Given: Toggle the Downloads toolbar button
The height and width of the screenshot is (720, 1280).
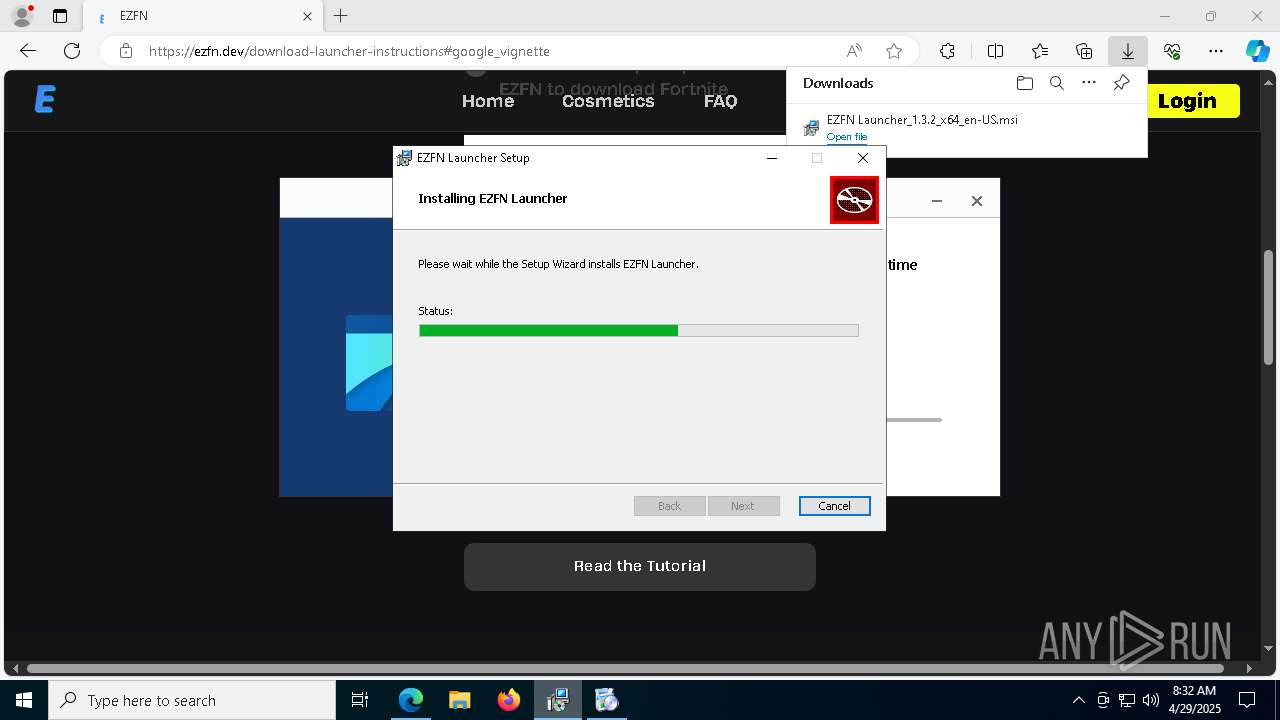Looking at the screenshot, I should [1127, 51].
